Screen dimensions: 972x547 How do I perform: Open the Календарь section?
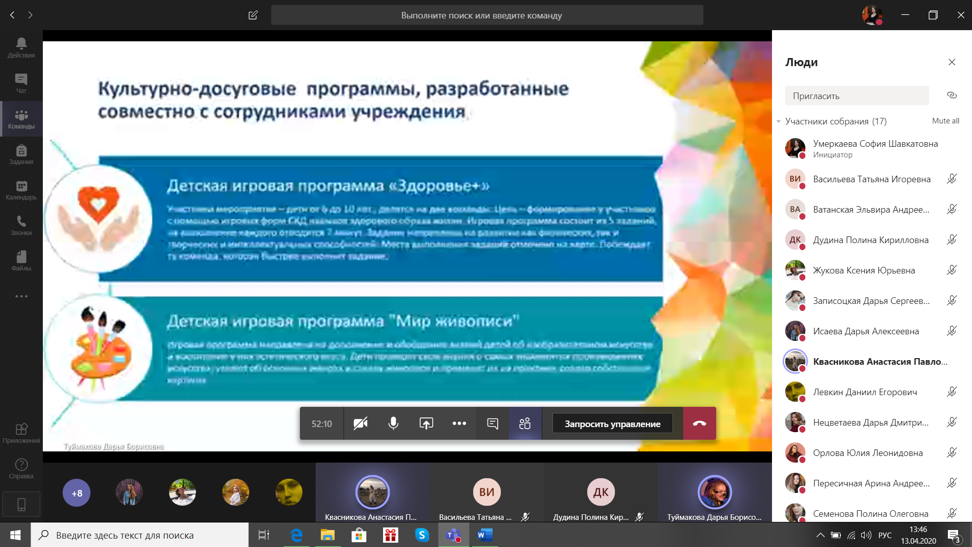point(21,189)
